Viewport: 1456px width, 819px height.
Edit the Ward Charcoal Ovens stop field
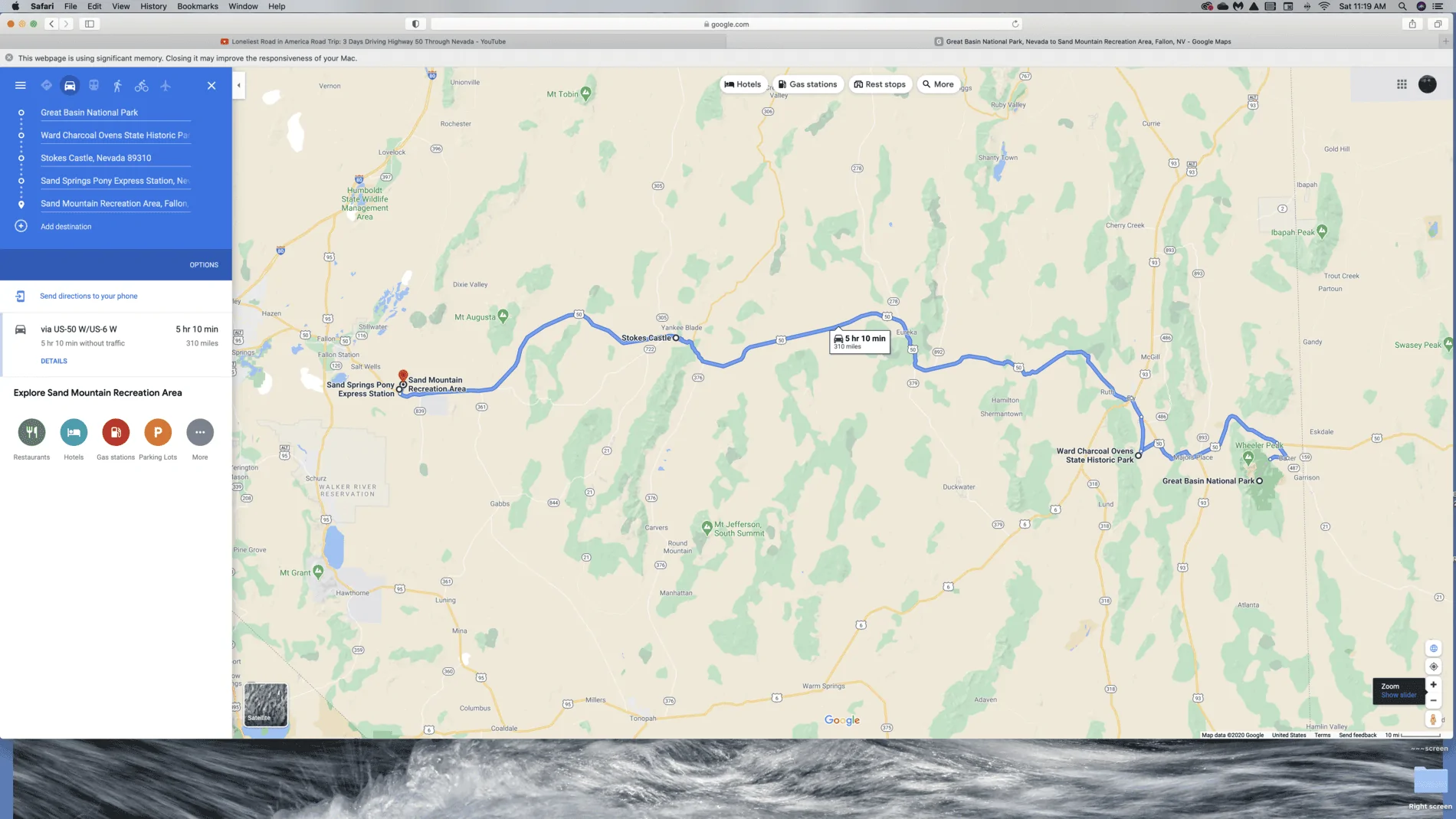(x=115, y=136)
